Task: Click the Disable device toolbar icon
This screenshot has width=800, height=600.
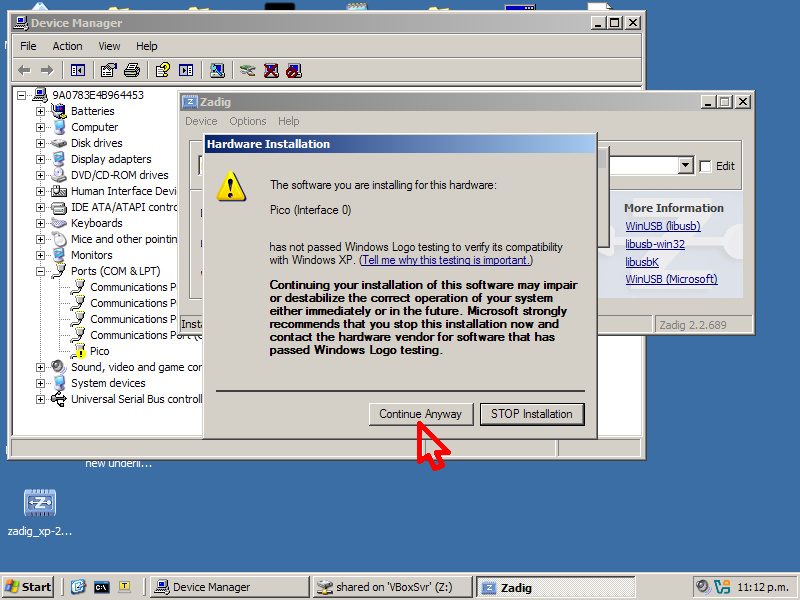Action: [293, 70]
